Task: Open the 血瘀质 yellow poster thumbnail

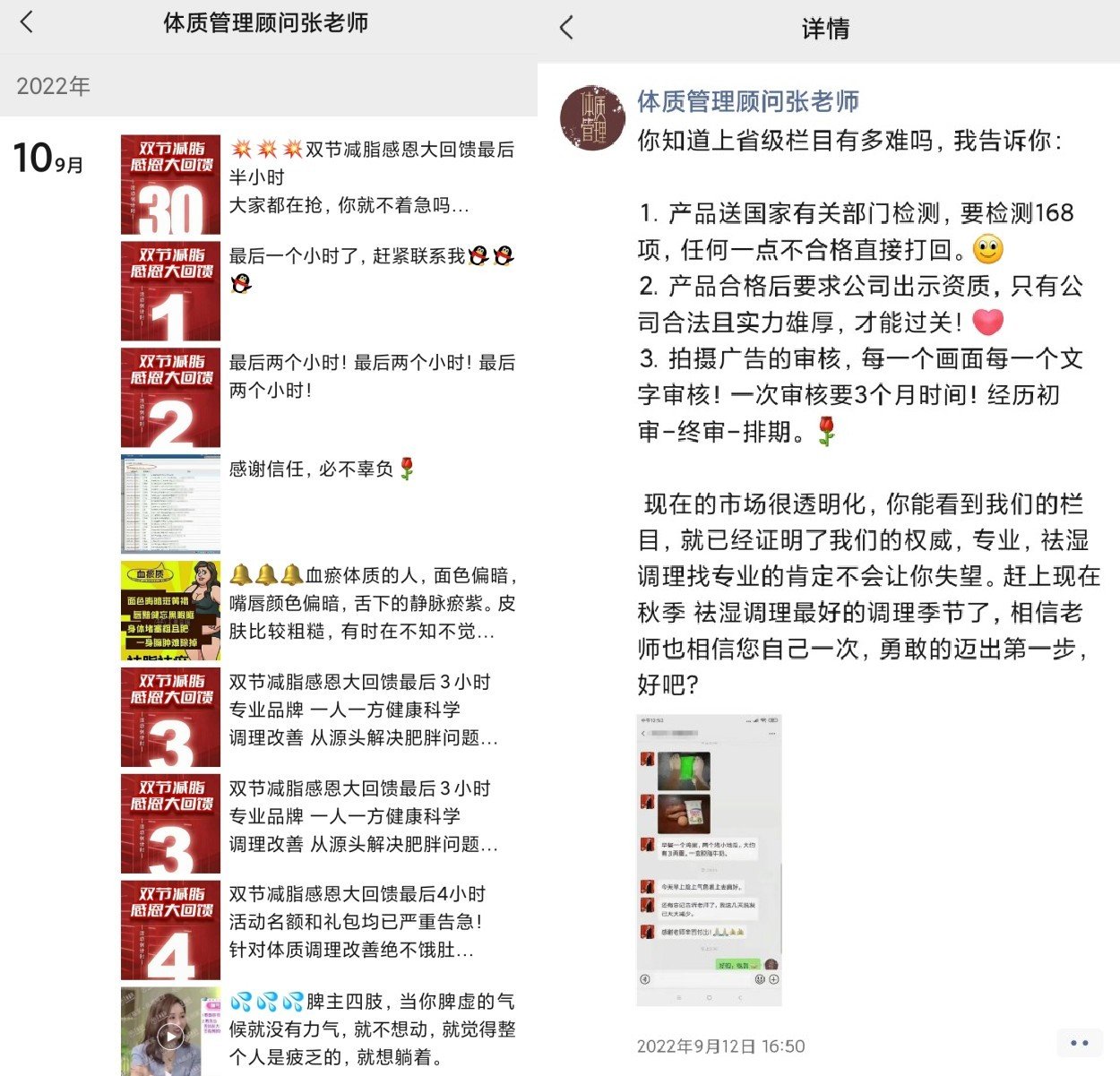Action: click(x=170, y=611)
